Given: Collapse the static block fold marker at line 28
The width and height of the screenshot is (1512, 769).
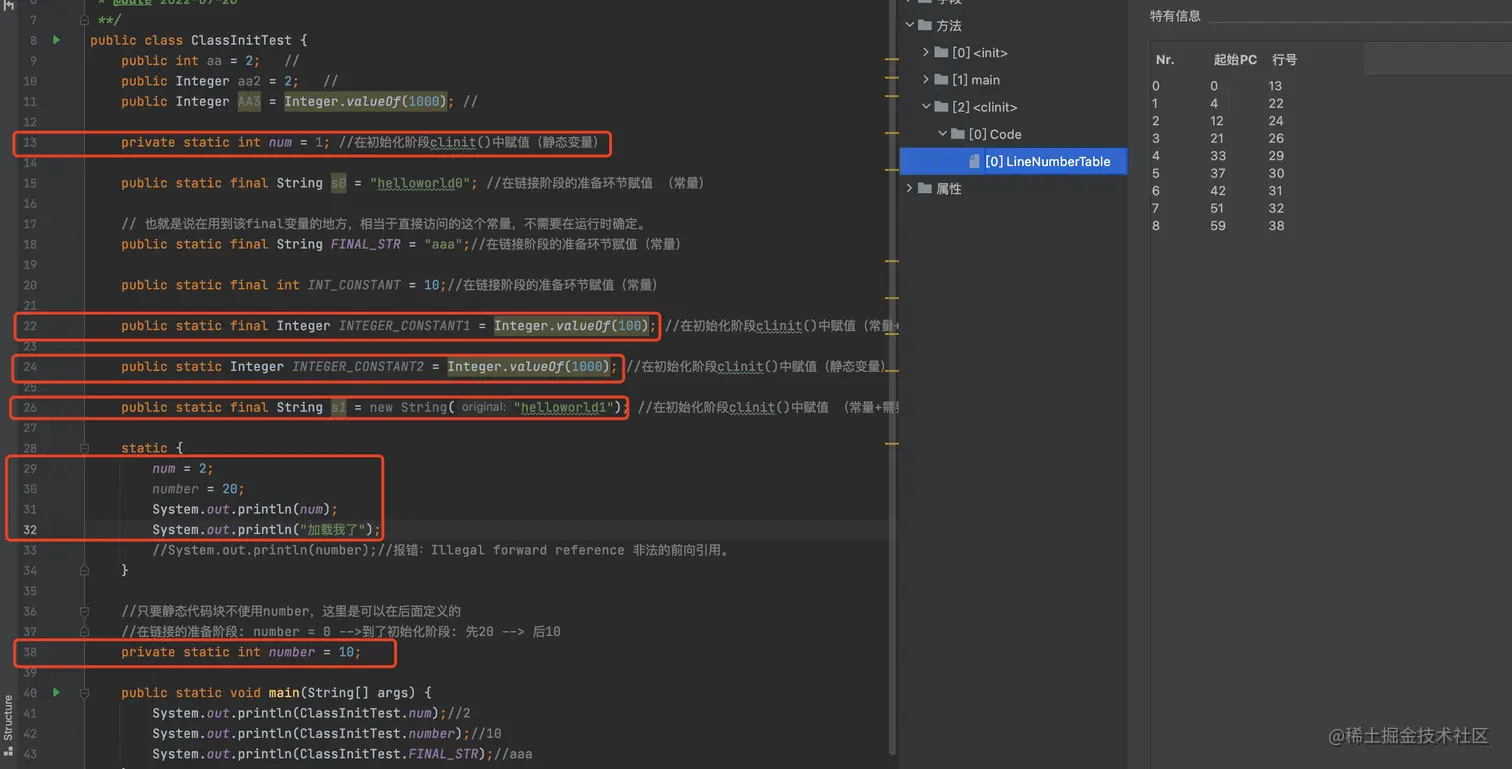Looking at the screenshot, I should [x=85, y=448].
